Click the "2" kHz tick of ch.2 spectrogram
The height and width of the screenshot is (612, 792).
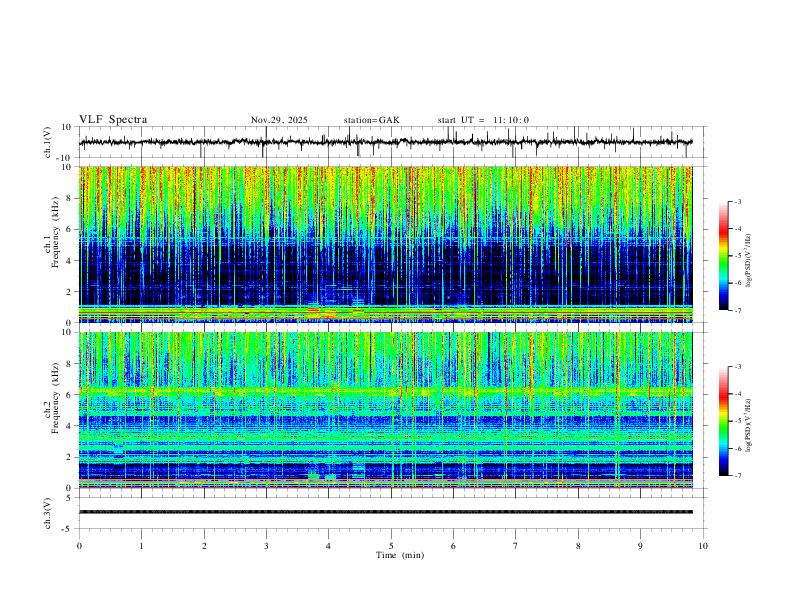70,457
